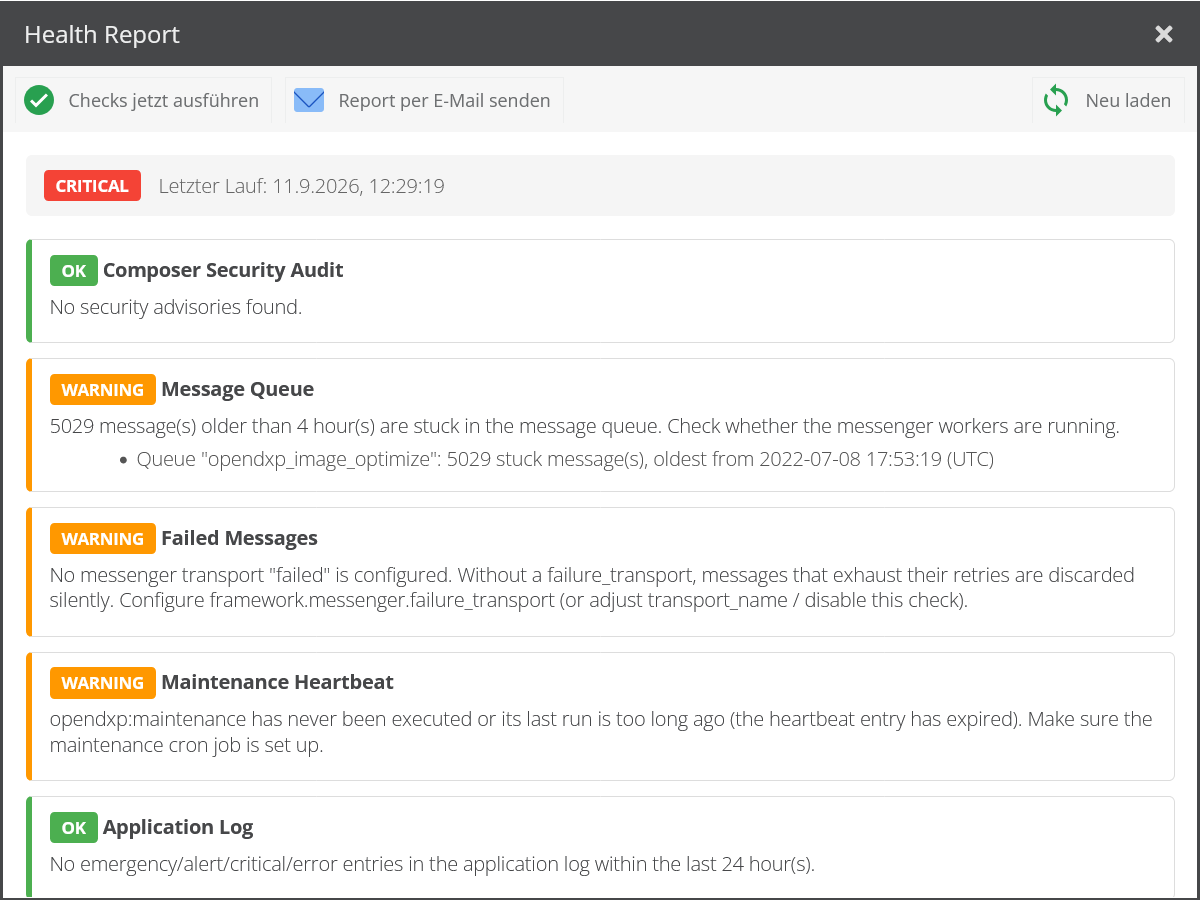
Task: Click the WARNING badge next to Message Queue
Action: tap(103, 389)
